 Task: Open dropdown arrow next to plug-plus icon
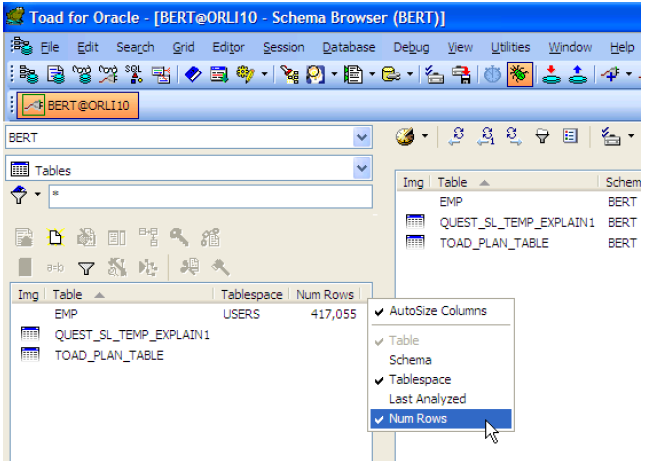click(x=629, y=74)
